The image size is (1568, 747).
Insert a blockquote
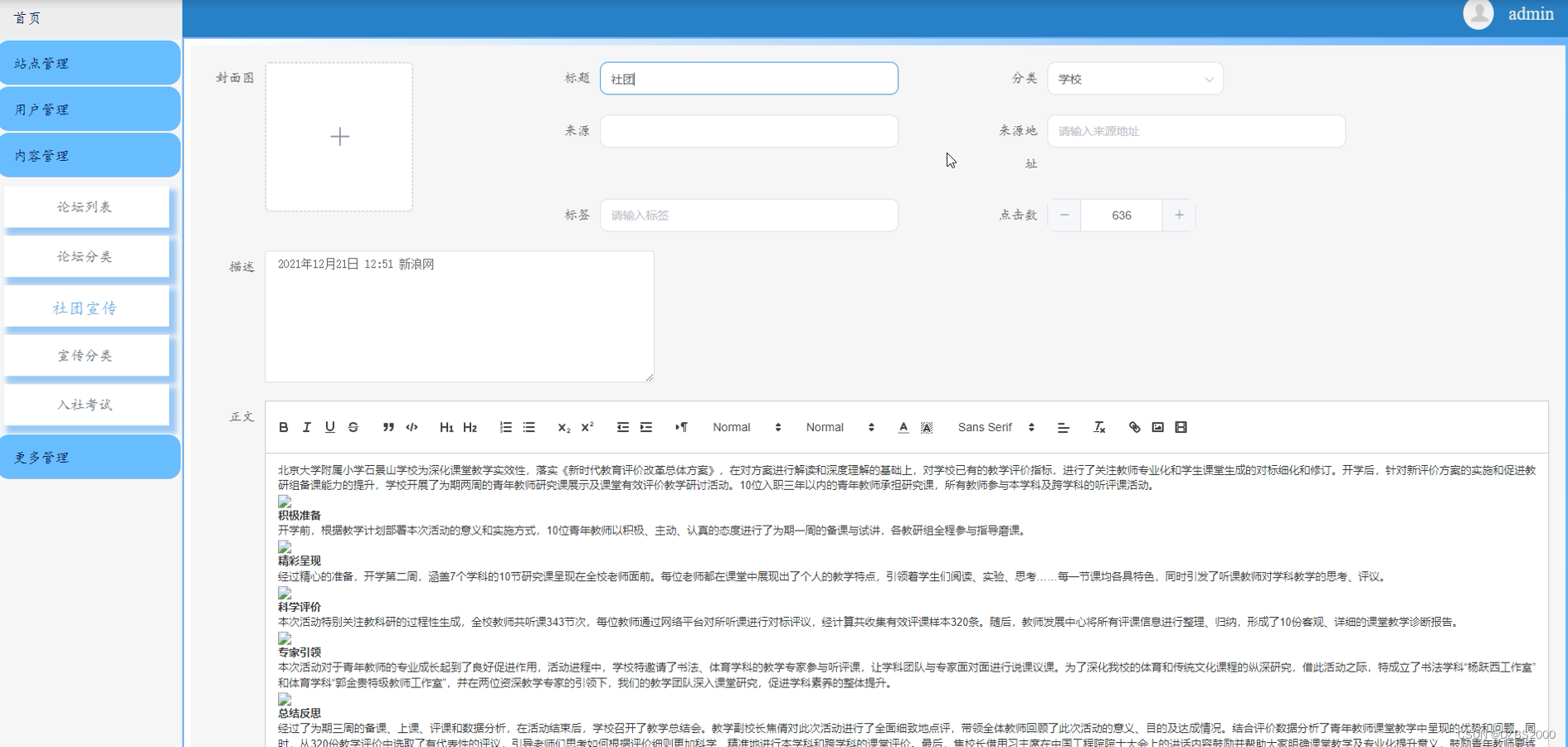click(x=388, y=427)
